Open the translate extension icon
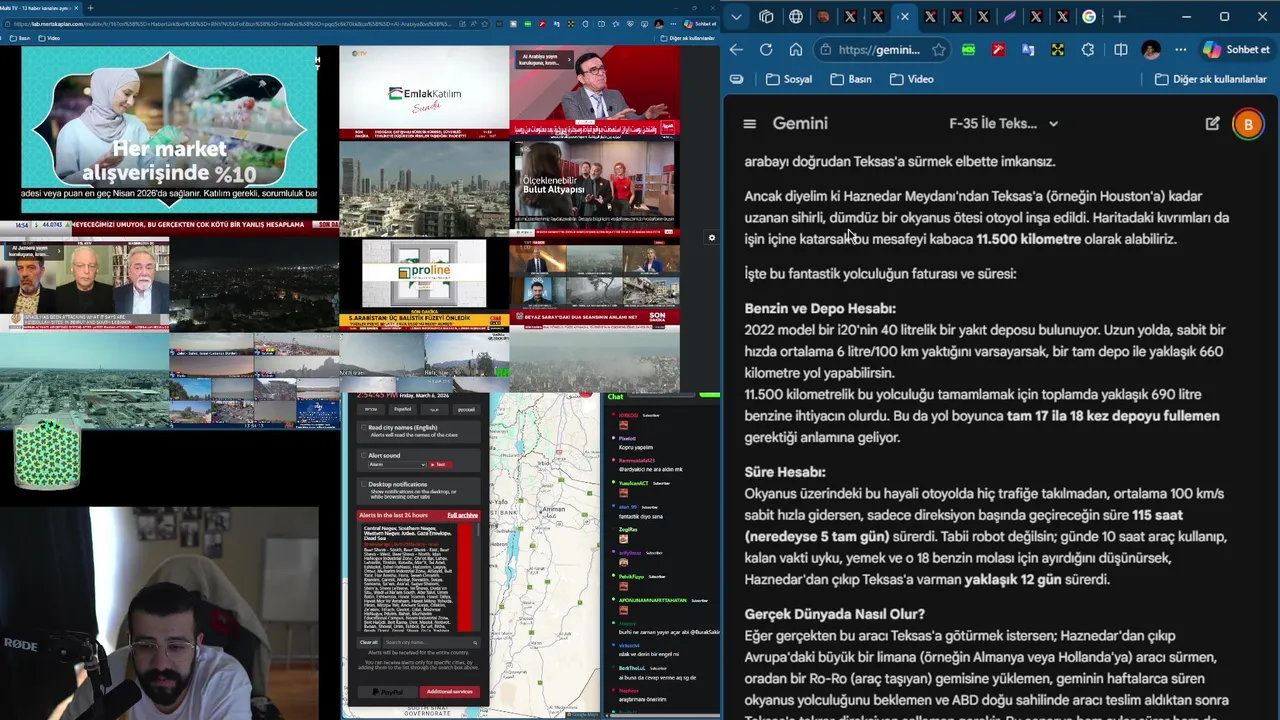 [1028, 49]
